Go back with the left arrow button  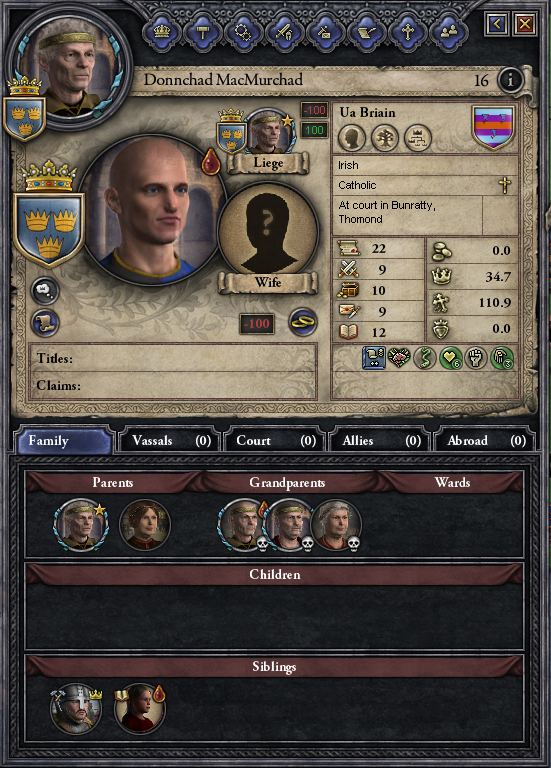[x=497, y=24]
